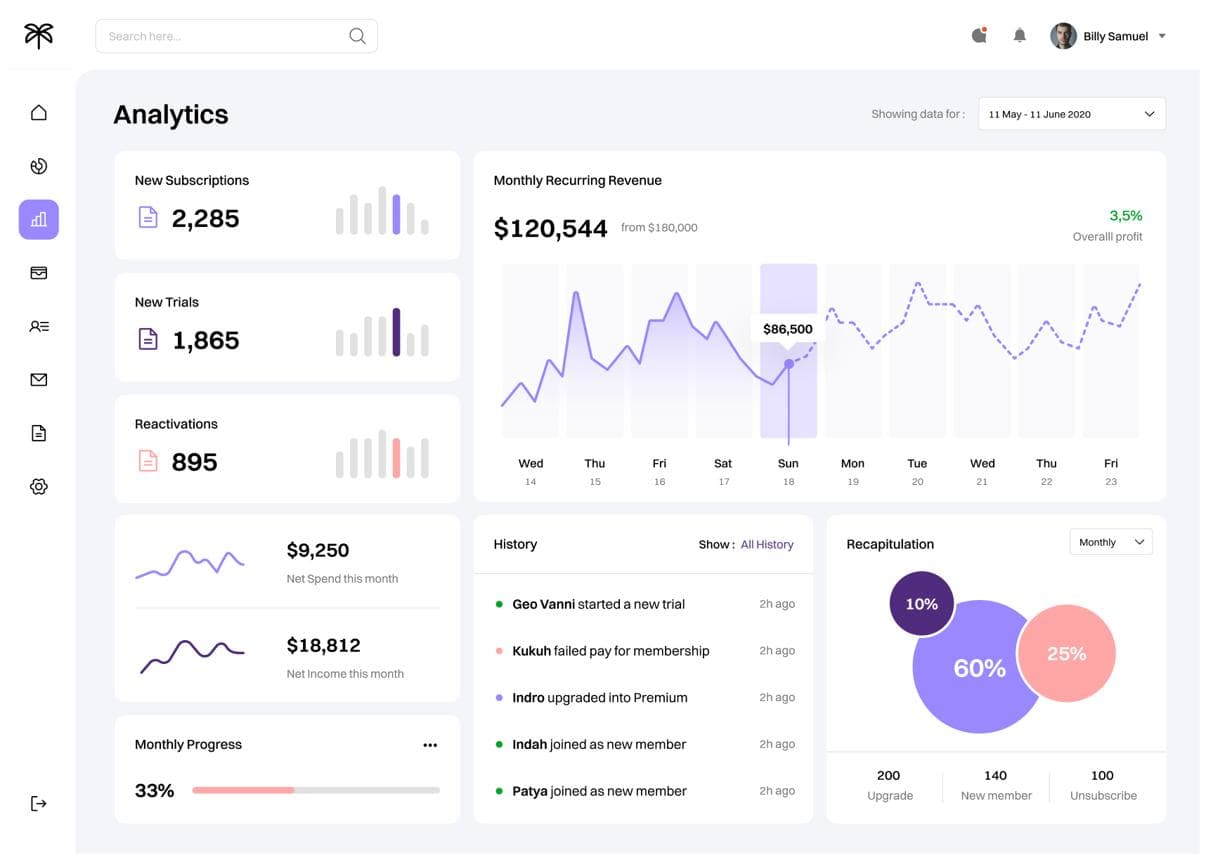Click the Sun 18 chart data point
This screenshot has width=1206, height=860.
[x=788, y=364]
